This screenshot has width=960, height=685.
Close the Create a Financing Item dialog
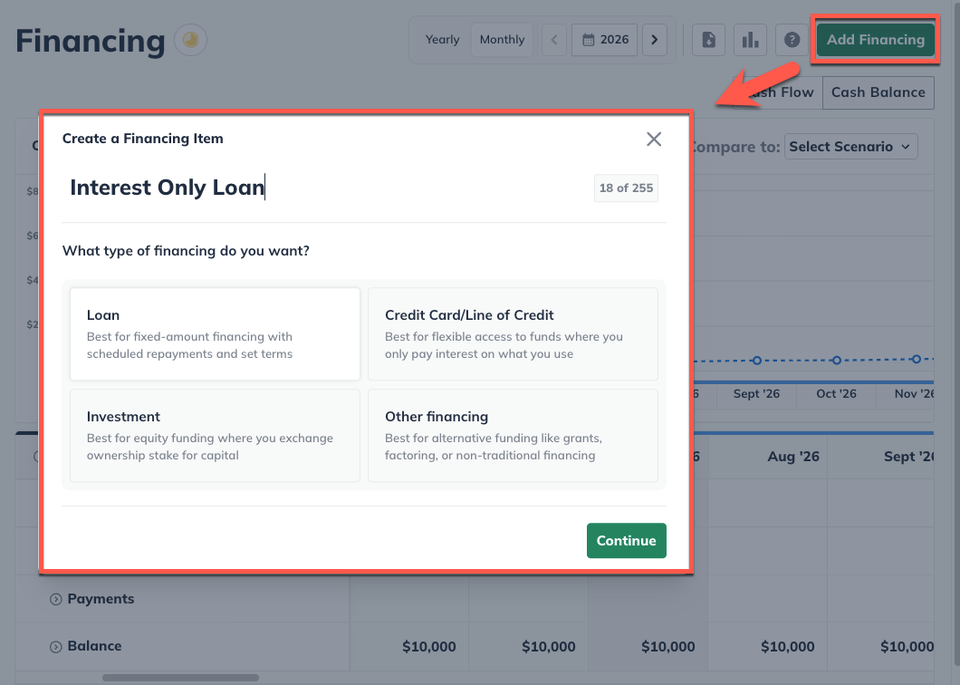pyautogui.click(x=654, y=139)
